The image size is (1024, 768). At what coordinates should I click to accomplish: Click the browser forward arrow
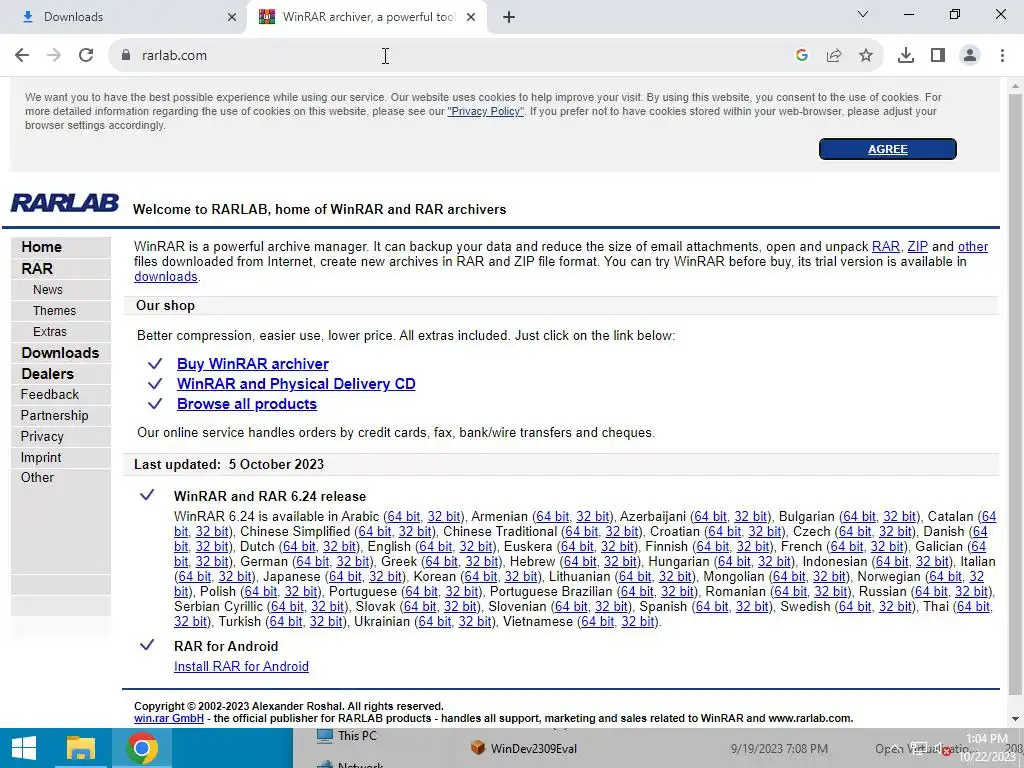coord(54,56)
